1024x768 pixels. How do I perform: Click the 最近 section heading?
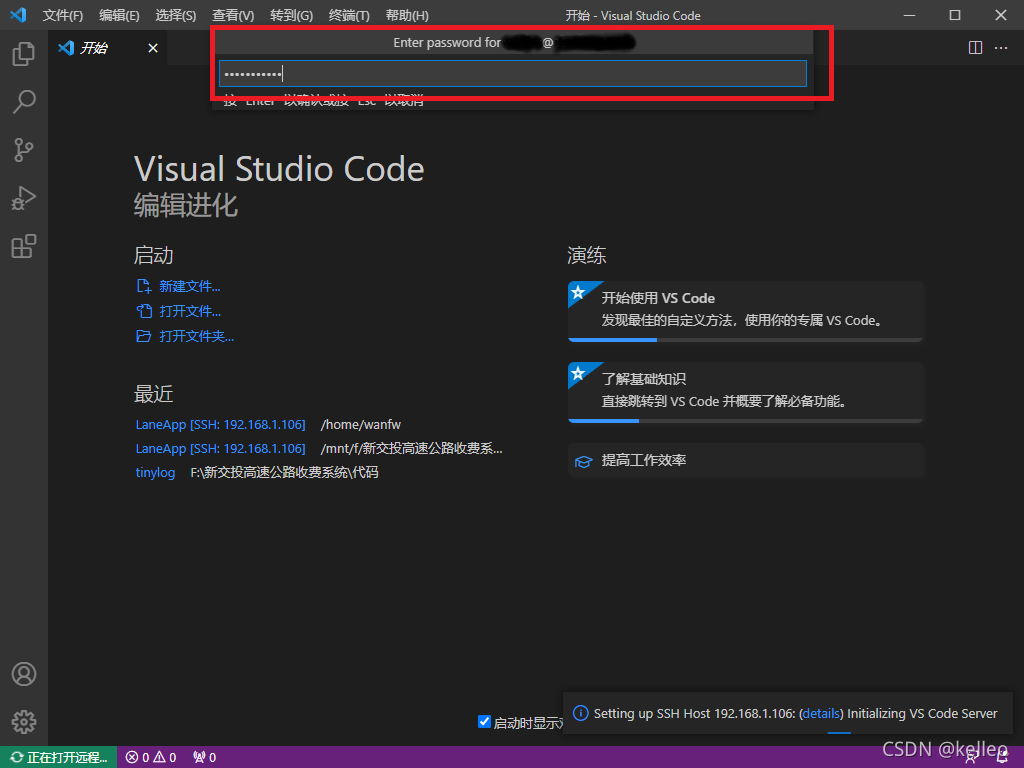153,394
